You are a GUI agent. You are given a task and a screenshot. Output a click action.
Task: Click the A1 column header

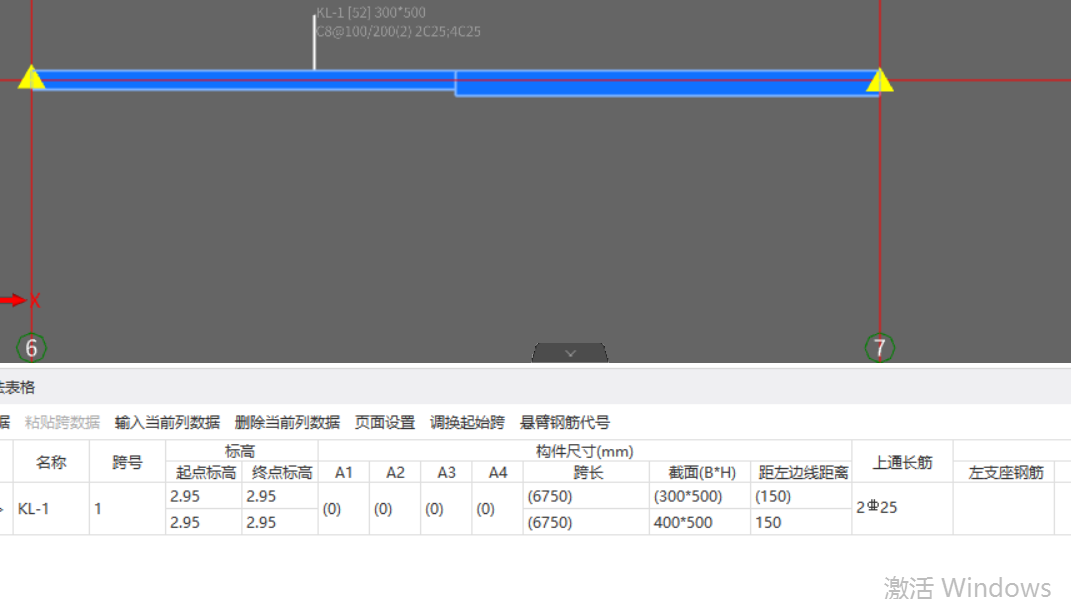tap(344, 473)
